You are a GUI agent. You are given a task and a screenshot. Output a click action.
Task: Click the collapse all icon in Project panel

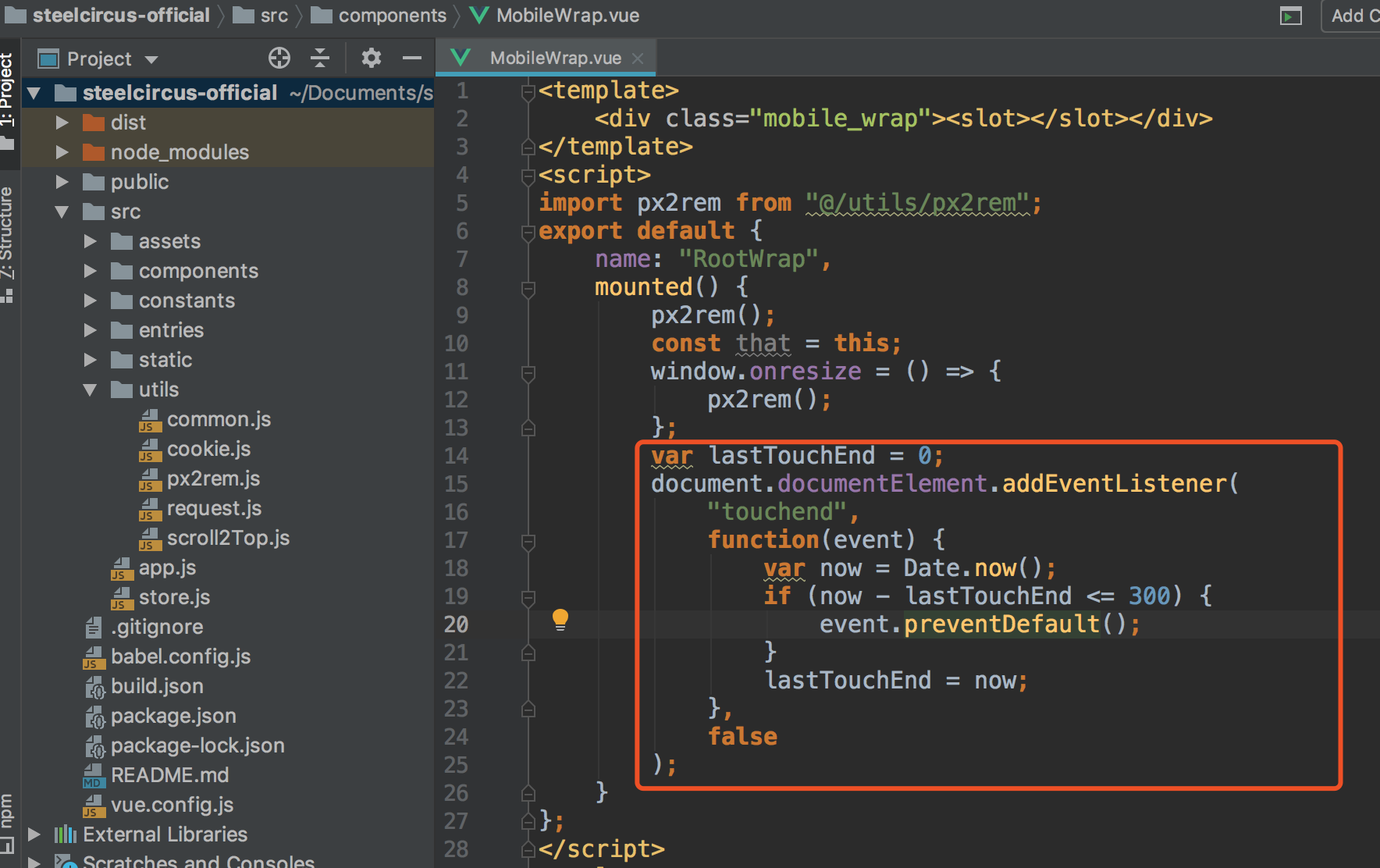pyautogui.click(x=320, y=58)
